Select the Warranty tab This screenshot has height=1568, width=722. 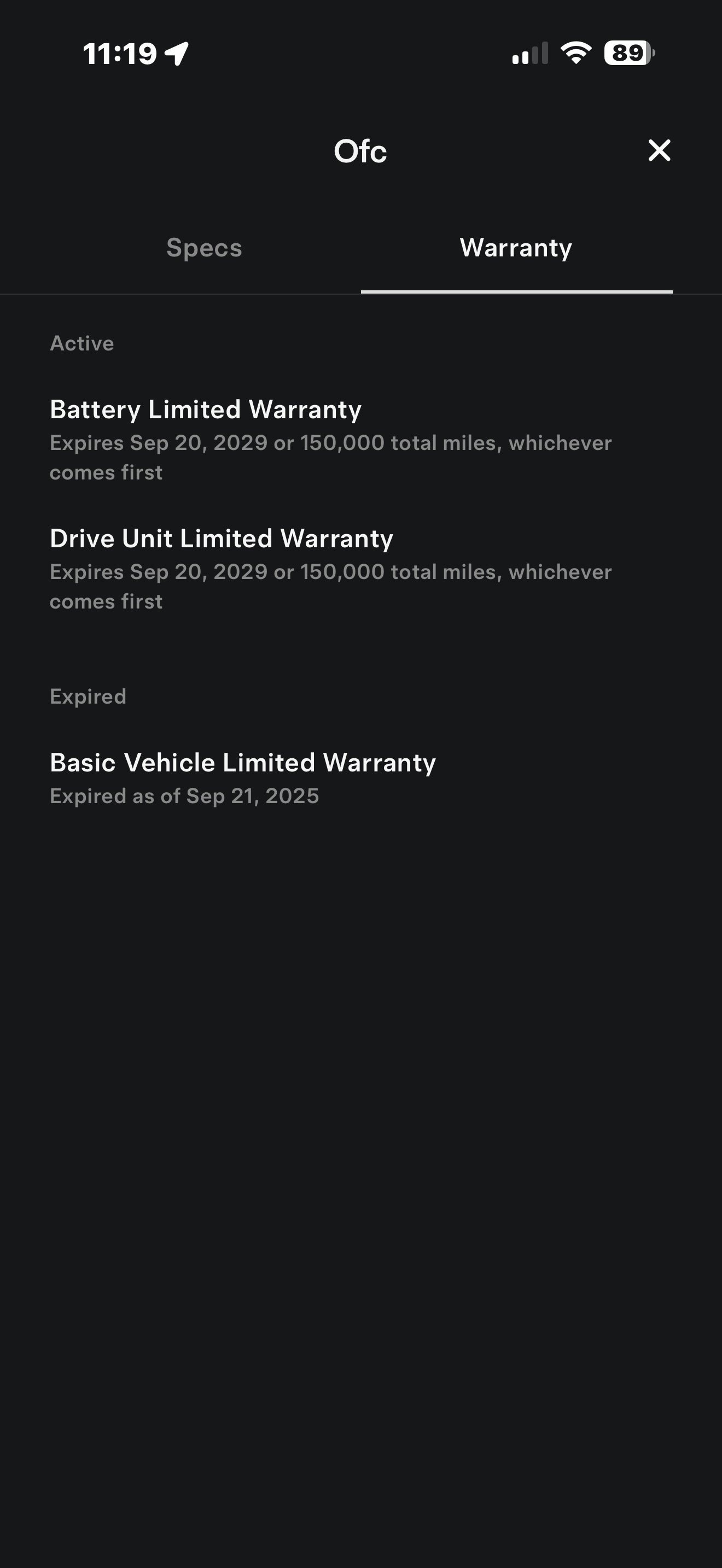pos(516,248)
